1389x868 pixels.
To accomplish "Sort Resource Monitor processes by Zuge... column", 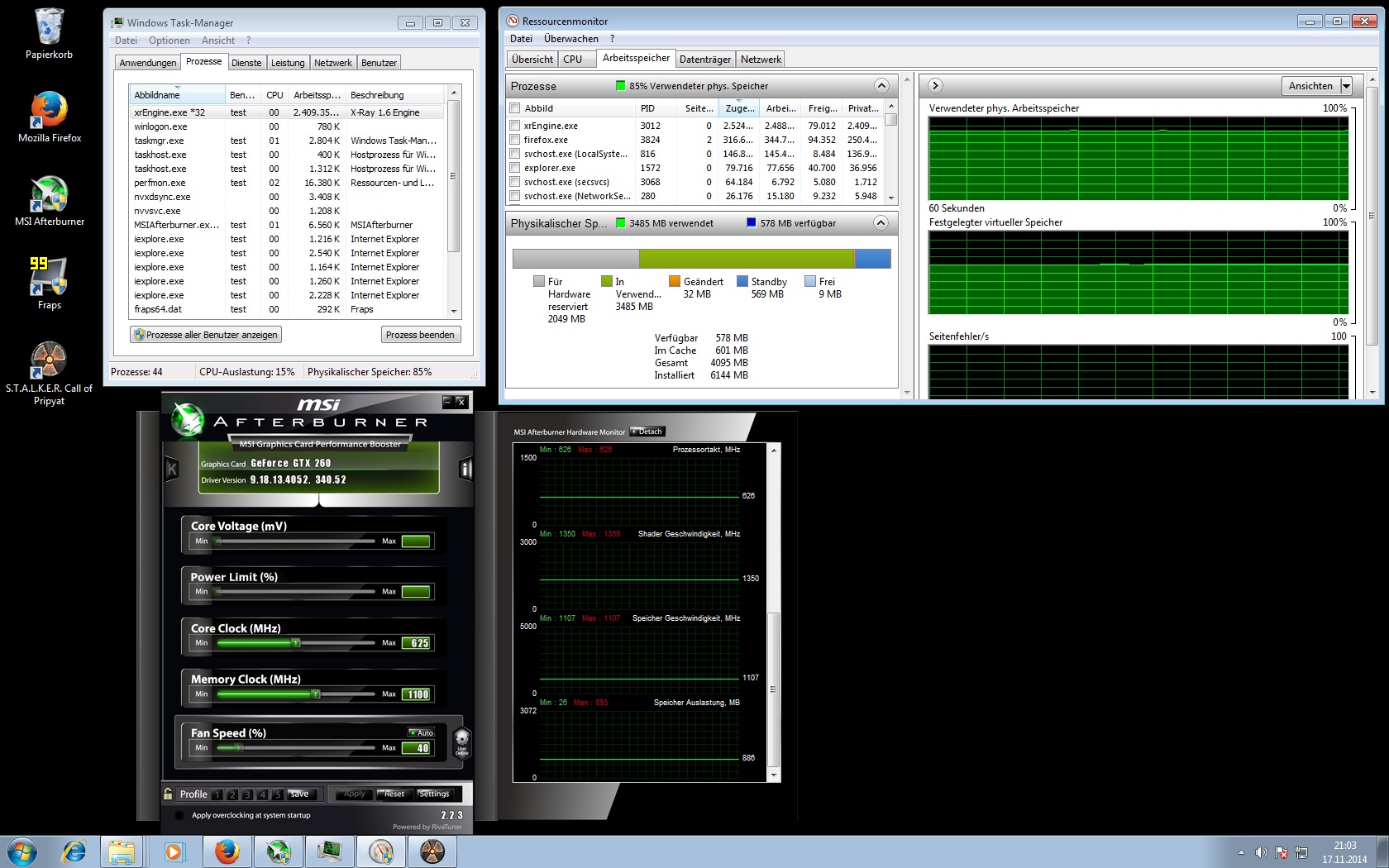I will [740, 108].
